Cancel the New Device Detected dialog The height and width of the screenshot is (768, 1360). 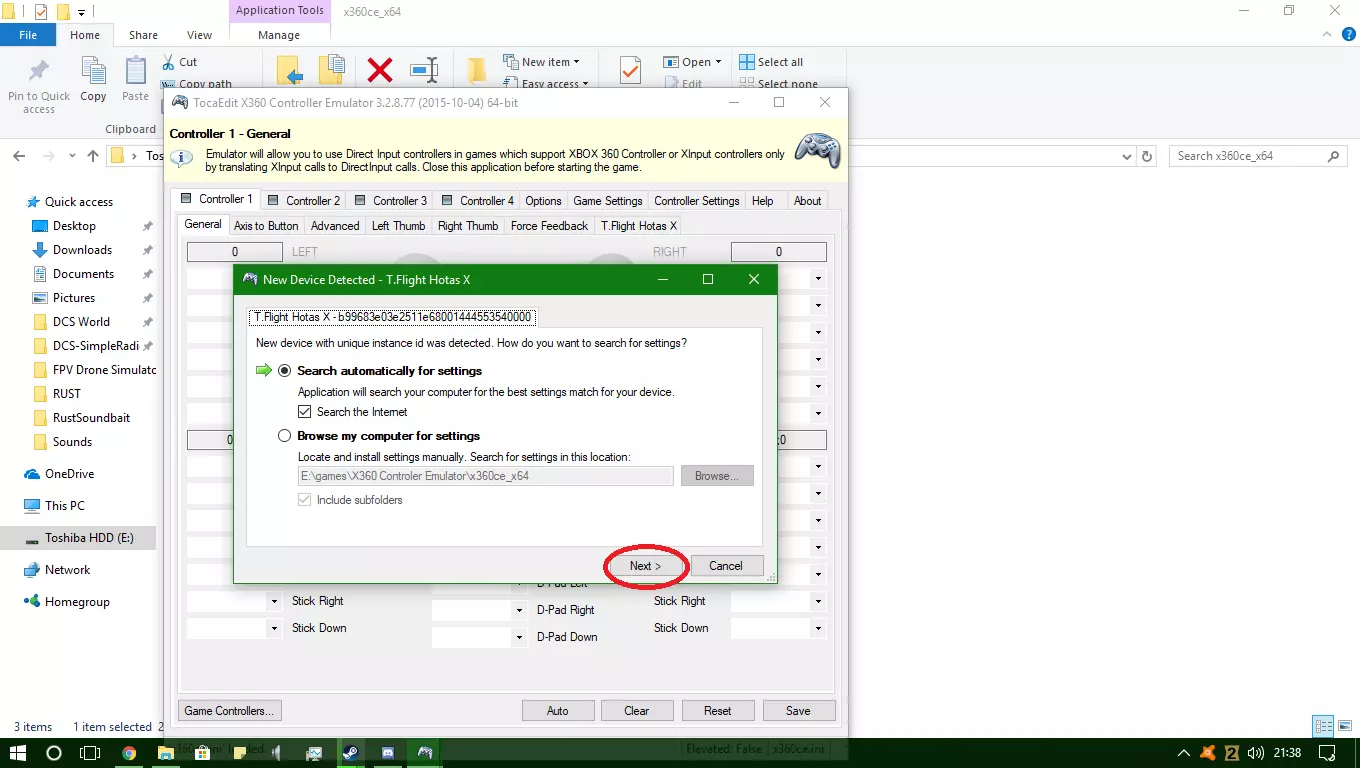726,566
